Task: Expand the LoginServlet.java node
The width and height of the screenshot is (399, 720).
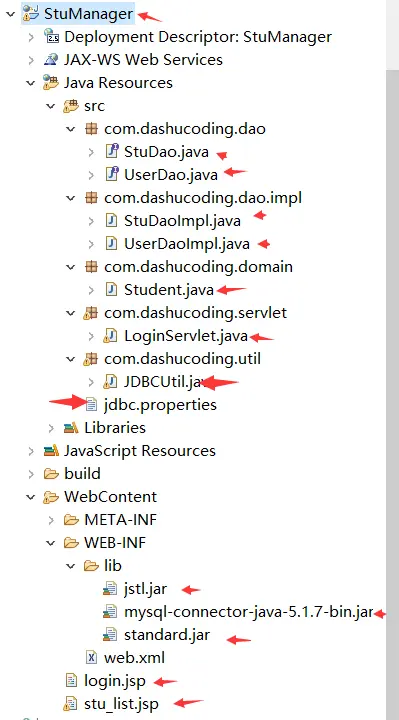Action: coord(91,336)
